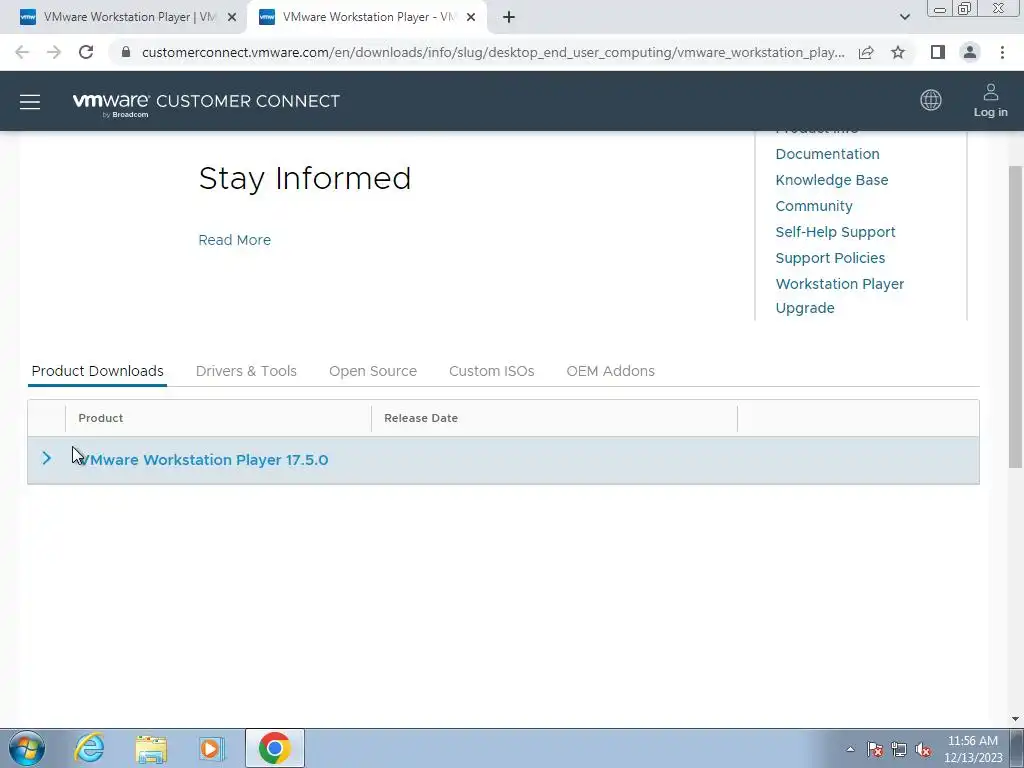The height and width of the screenshot is (768, 1024).
Task: Open the Knowledge Base link
Action: coord(832,180)
